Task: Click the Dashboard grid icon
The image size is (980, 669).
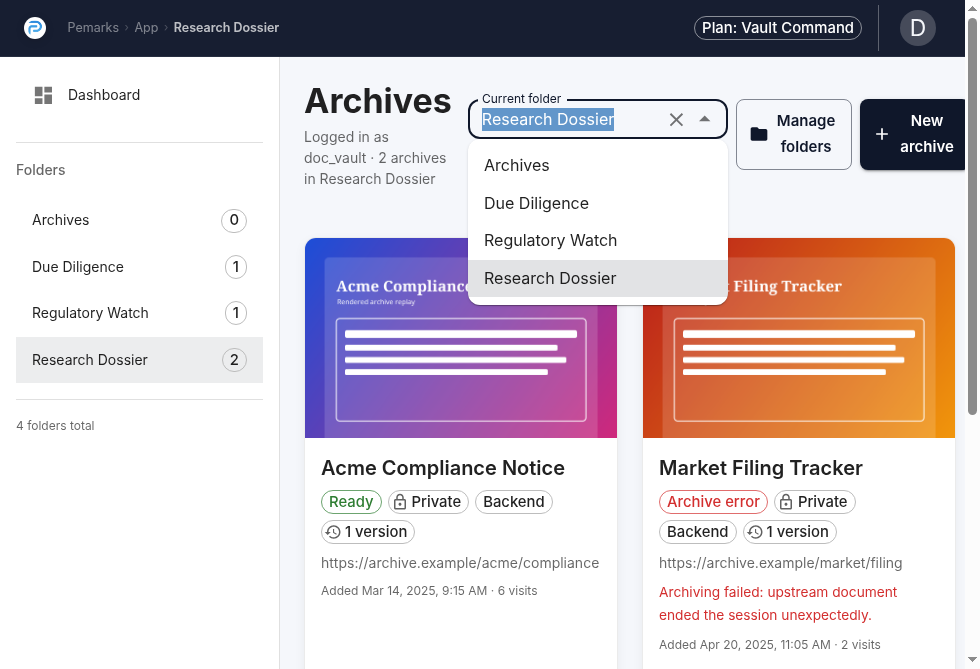Action: click(43, 95)
